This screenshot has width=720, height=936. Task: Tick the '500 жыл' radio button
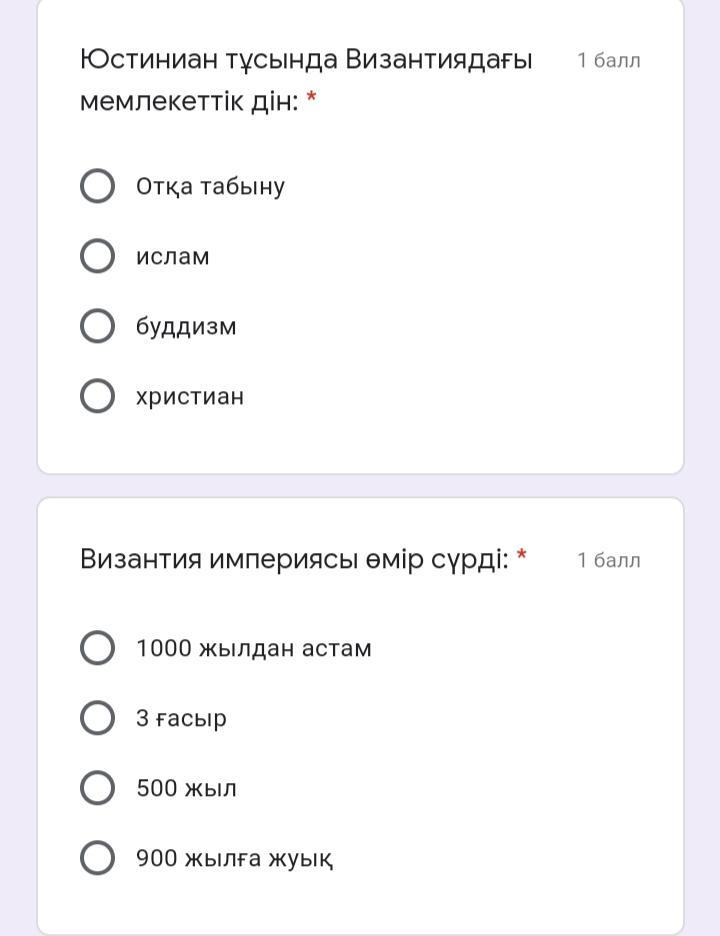[97, 787]
